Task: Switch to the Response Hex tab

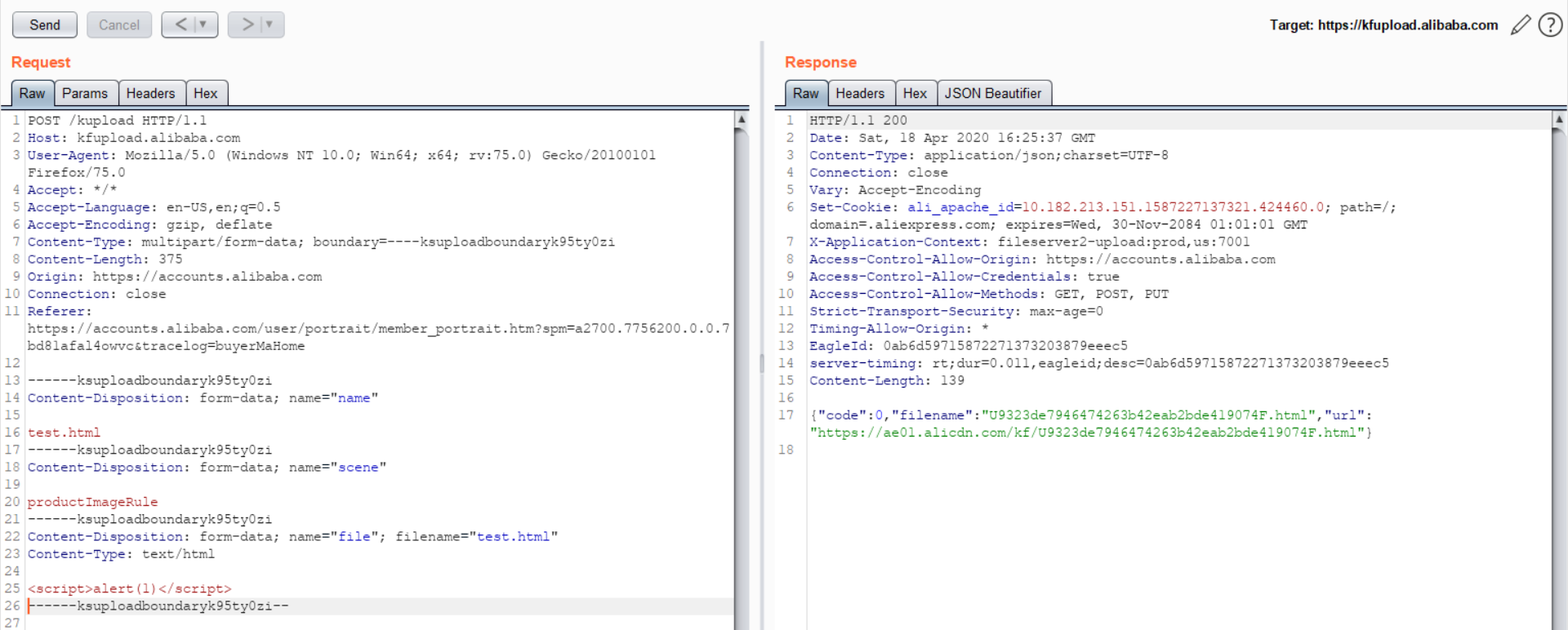Action: (x=915, y=94)
